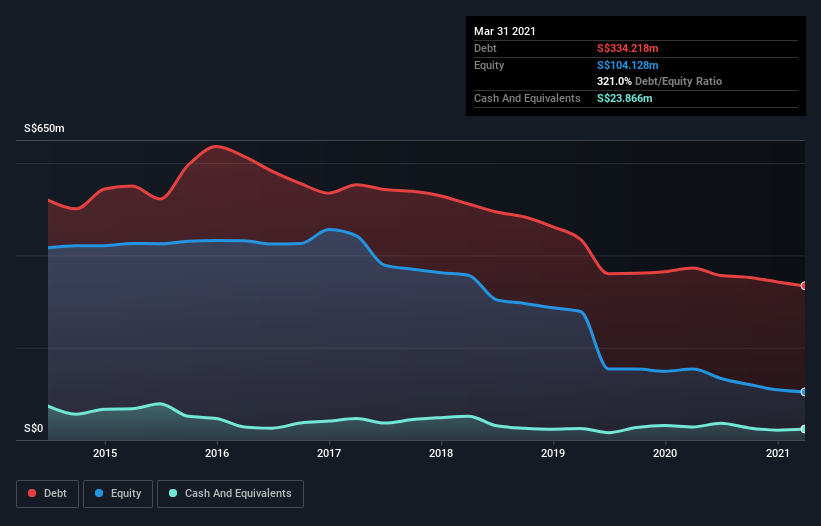Click the Mar 31 2021 tooltip date
The width and height of the screenshot is (821, 526).
[505, 31]
